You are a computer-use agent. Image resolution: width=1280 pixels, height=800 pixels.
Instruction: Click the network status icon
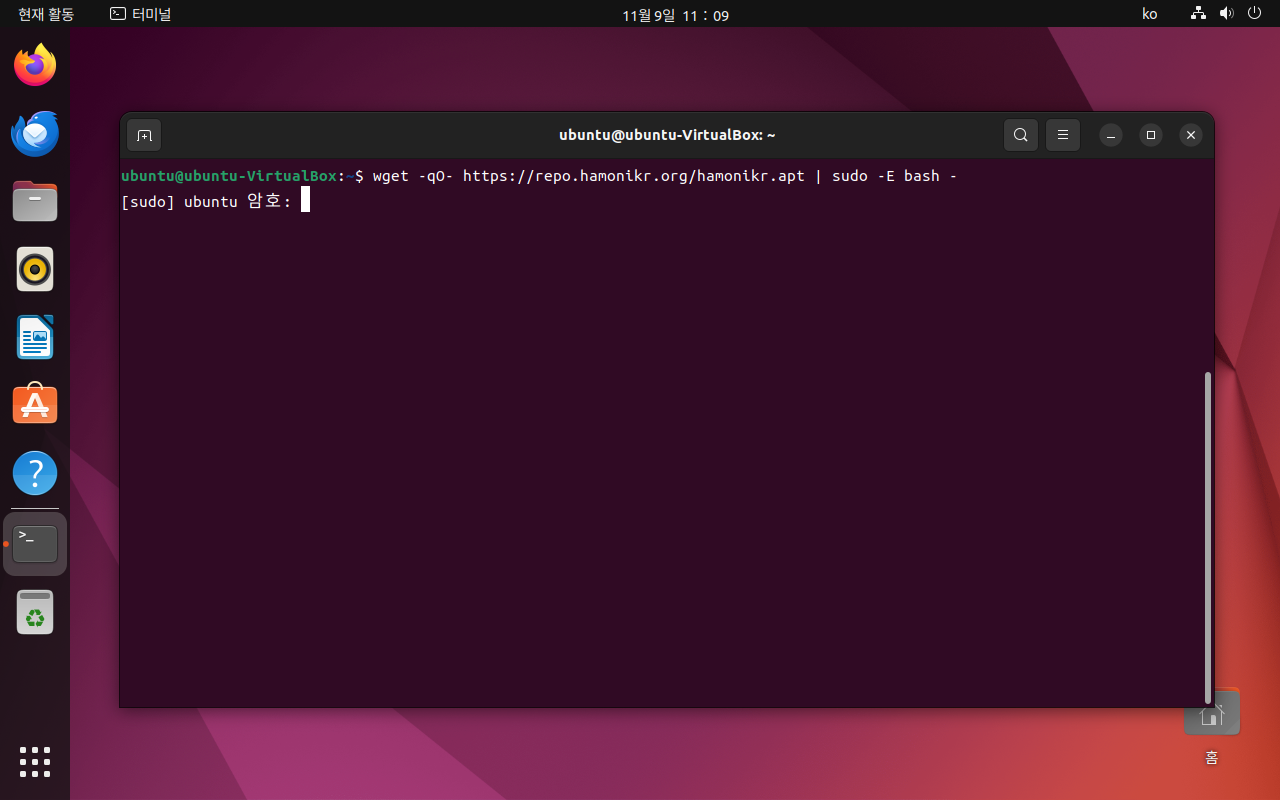(1198, 15)
